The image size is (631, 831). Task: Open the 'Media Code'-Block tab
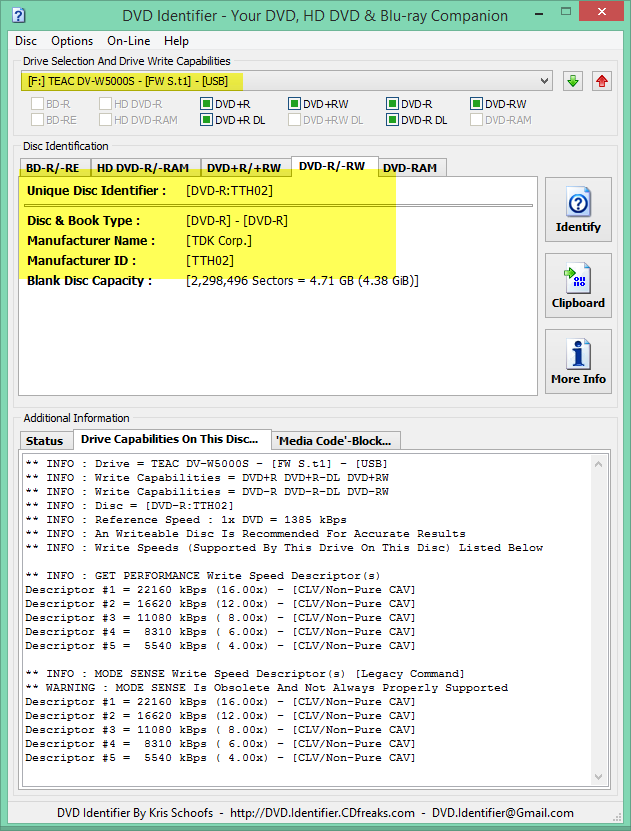pos(334,441)
